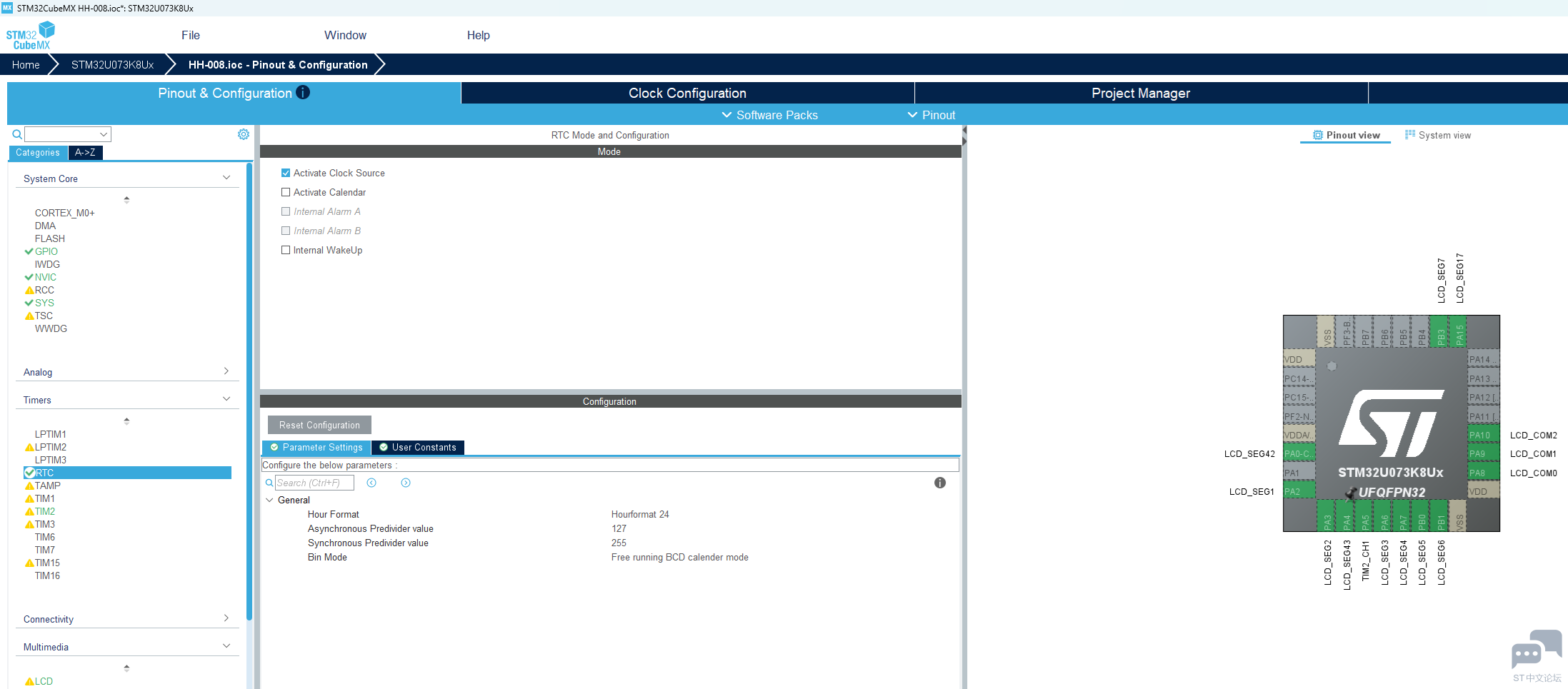Click the peripheral search magnifier icon

pos(17,134)
